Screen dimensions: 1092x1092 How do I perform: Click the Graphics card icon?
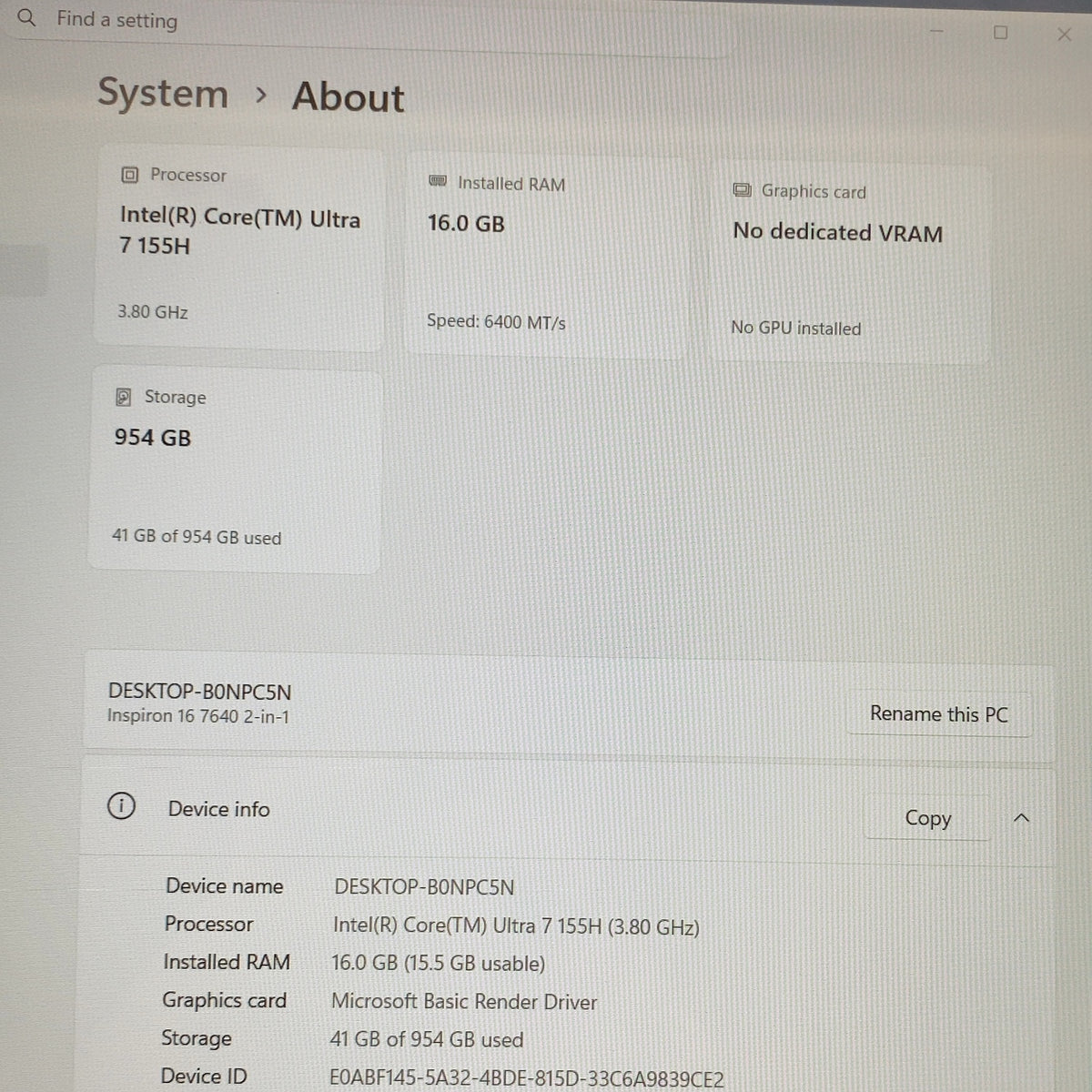[x=742, y=190]
